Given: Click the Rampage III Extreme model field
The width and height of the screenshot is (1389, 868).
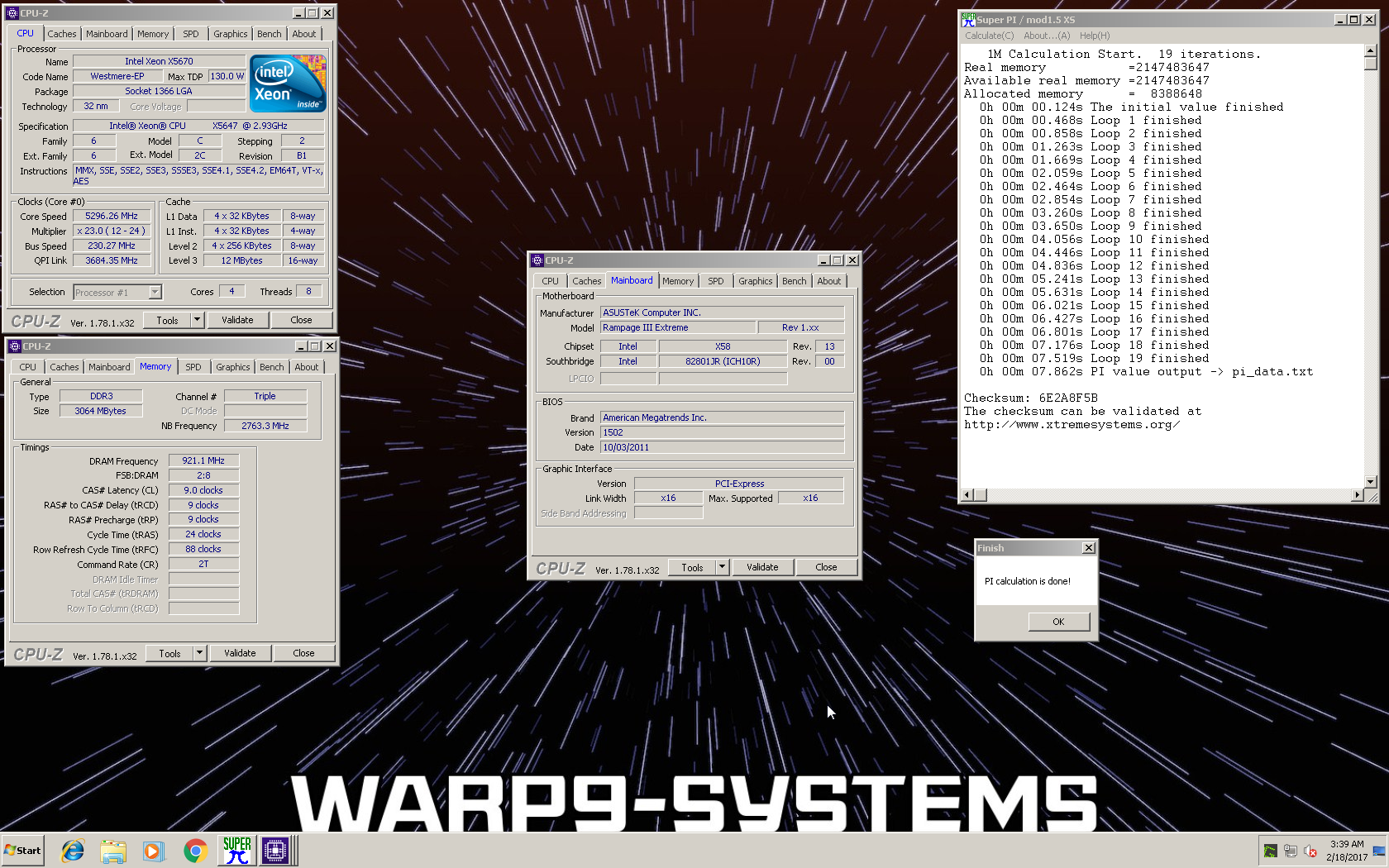Looking at the screenshot, I should (678, 327).
